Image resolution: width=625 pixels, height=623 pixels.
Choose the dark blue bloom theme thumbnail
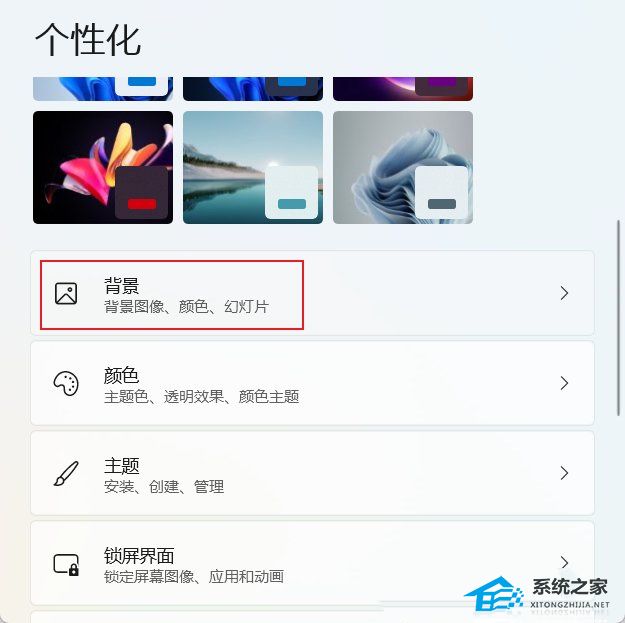click(x=253, y=89)
